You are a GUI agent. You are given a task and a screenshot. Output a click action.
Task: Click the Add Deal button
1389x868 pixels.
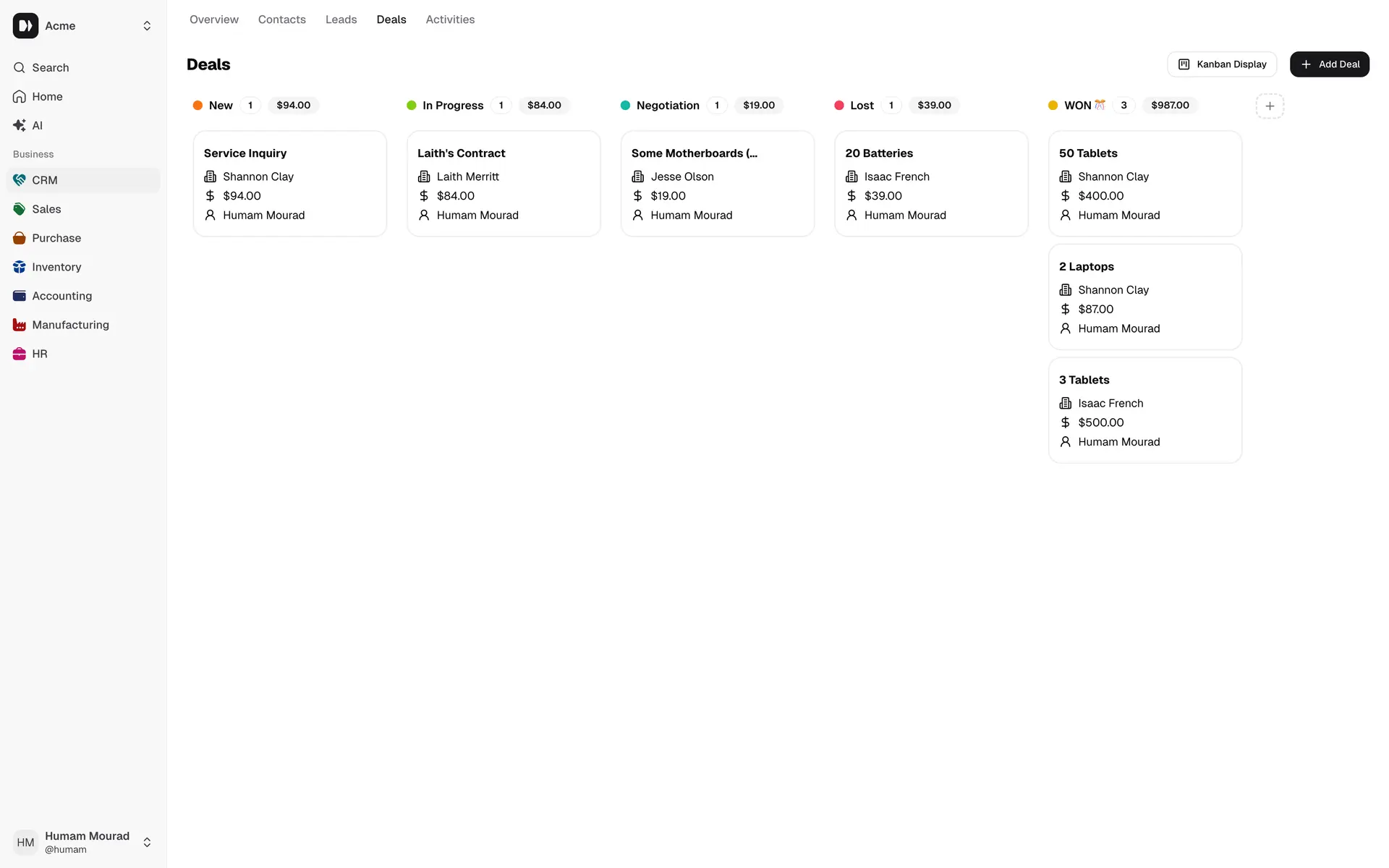pos(1329,64)
